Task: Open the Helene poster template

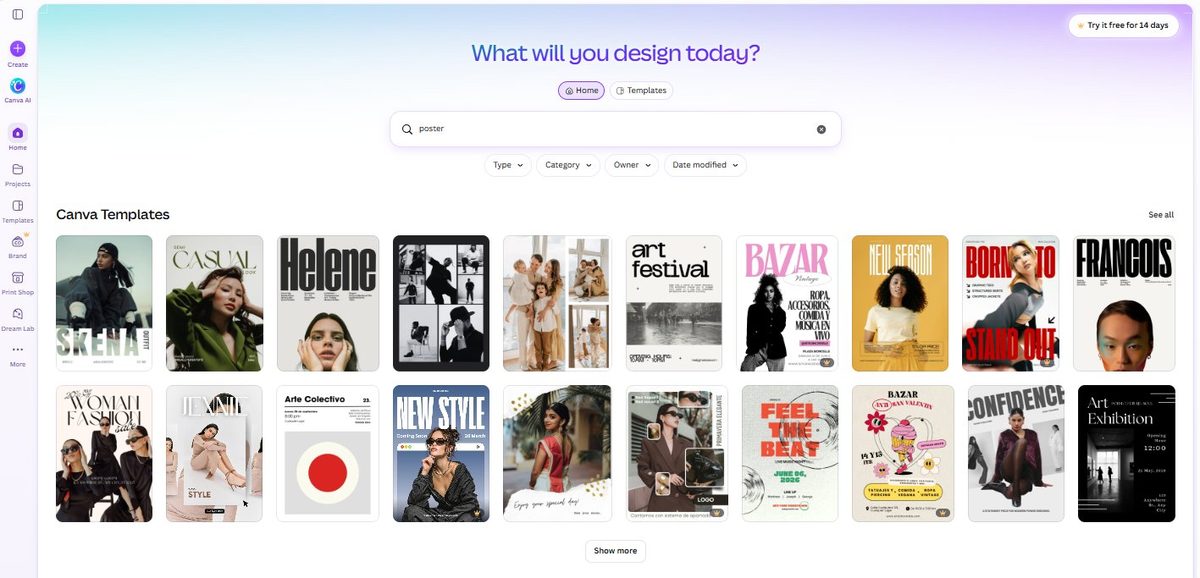Action: point(328,303)
